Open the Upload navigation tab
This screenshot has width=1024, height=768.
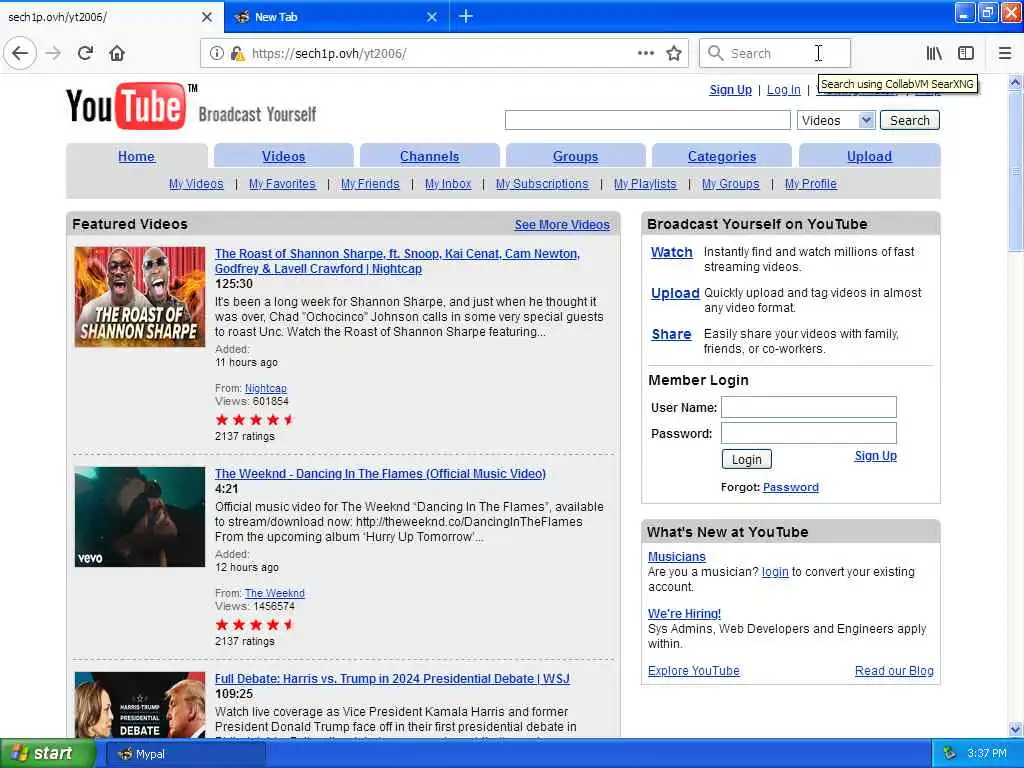click(x=869, y=156)
